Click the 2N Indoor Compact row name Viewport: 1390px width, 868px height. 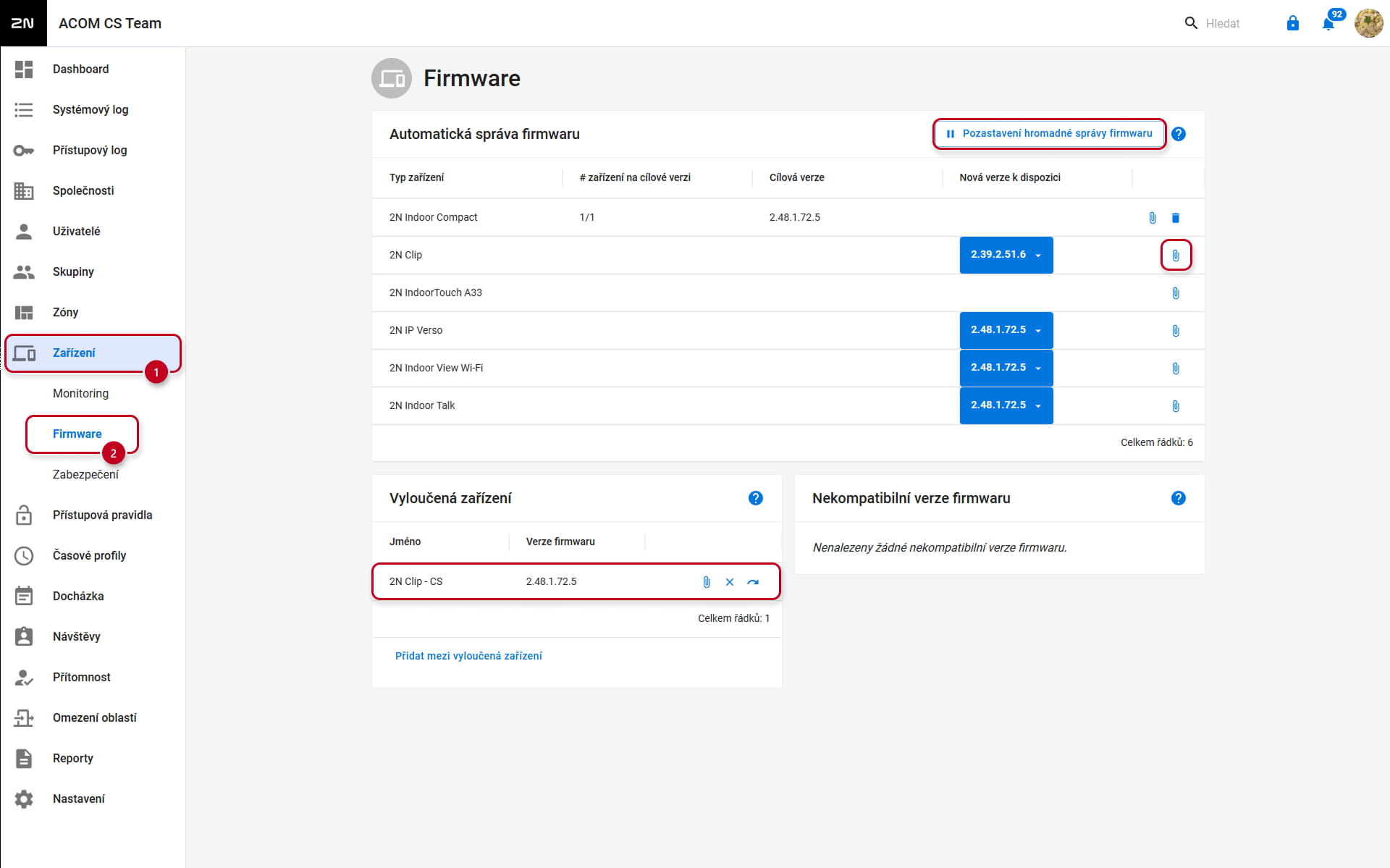click(x=433, y=217)
